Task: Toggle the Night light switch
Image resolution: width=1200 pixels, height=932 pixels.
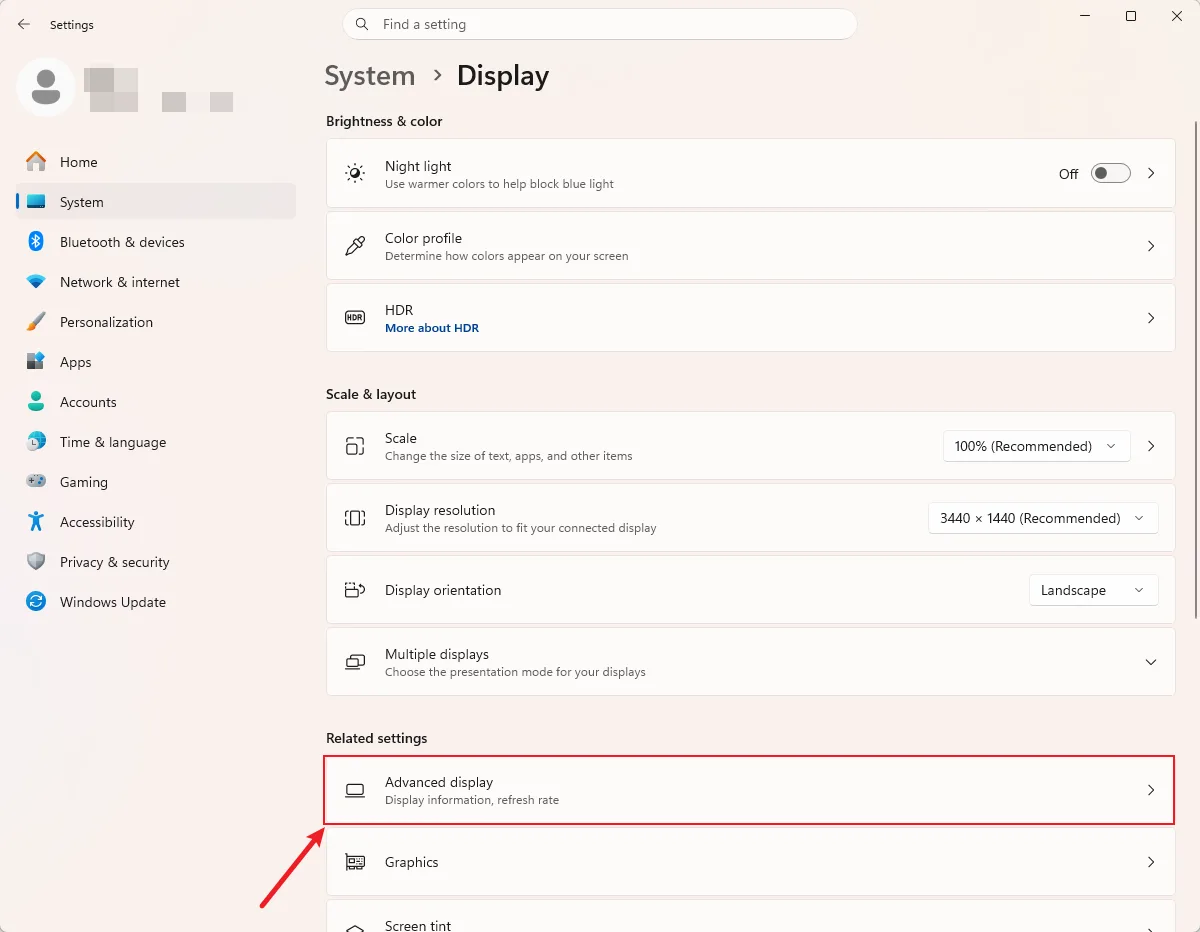Action: pyautogui.click(x=1110, y=173)
